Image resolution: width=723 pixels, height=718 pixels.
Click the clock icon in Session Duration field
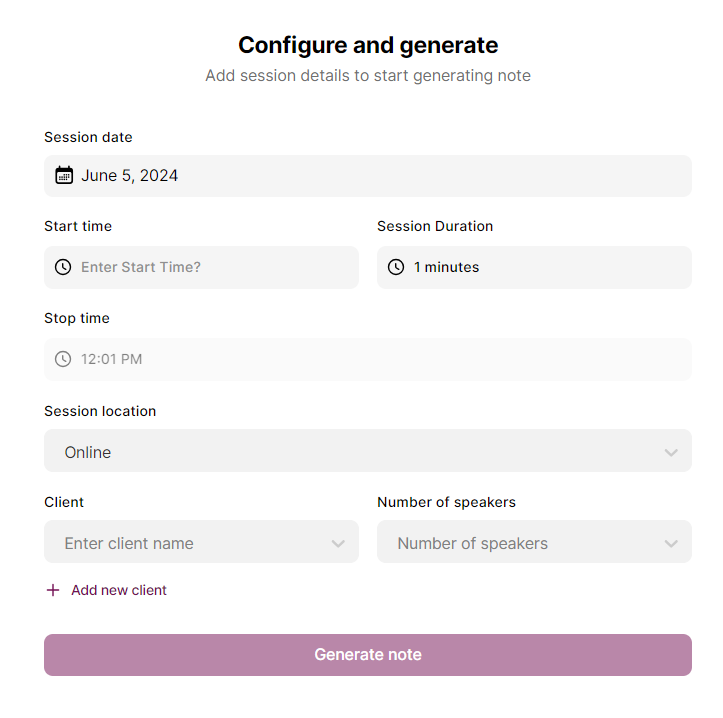(x=396, y=267)
